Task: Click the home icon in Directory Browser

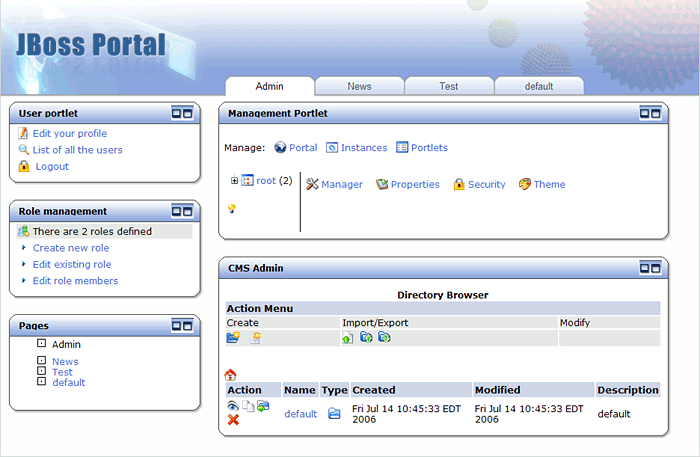Action: click(x=231, y=375)
